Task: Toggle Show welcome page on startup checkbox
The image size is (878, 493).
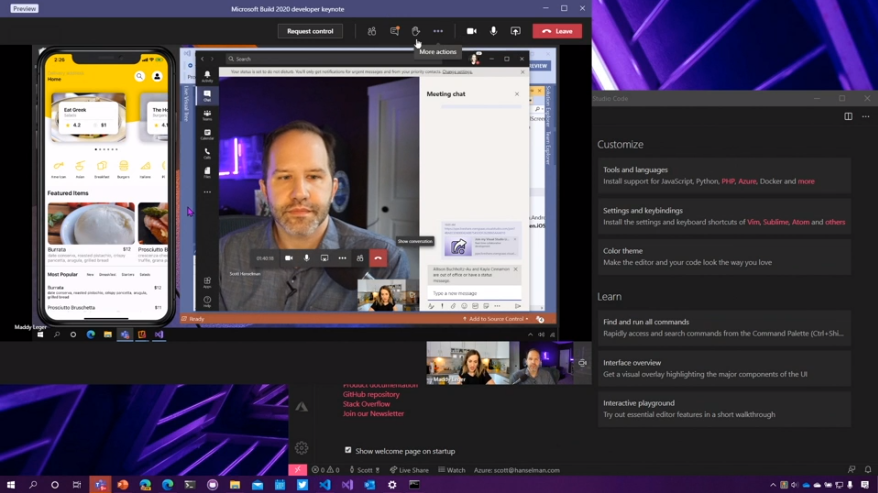Action: [x=348, y=450]
